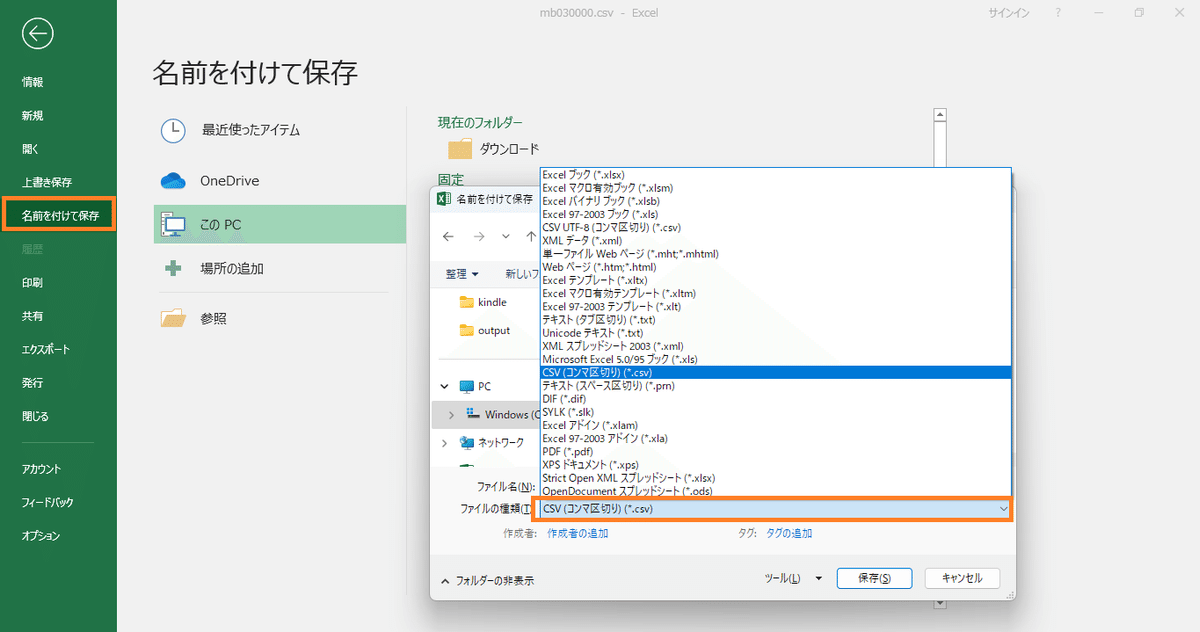Click the help question mark in title bar

tap(1058, 12)
